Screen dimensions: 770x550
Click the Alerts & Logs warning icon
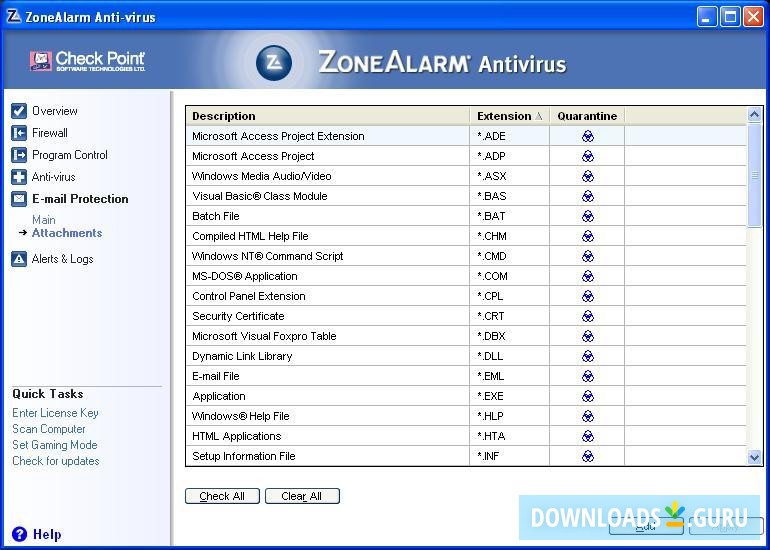[x=19, y=259]
